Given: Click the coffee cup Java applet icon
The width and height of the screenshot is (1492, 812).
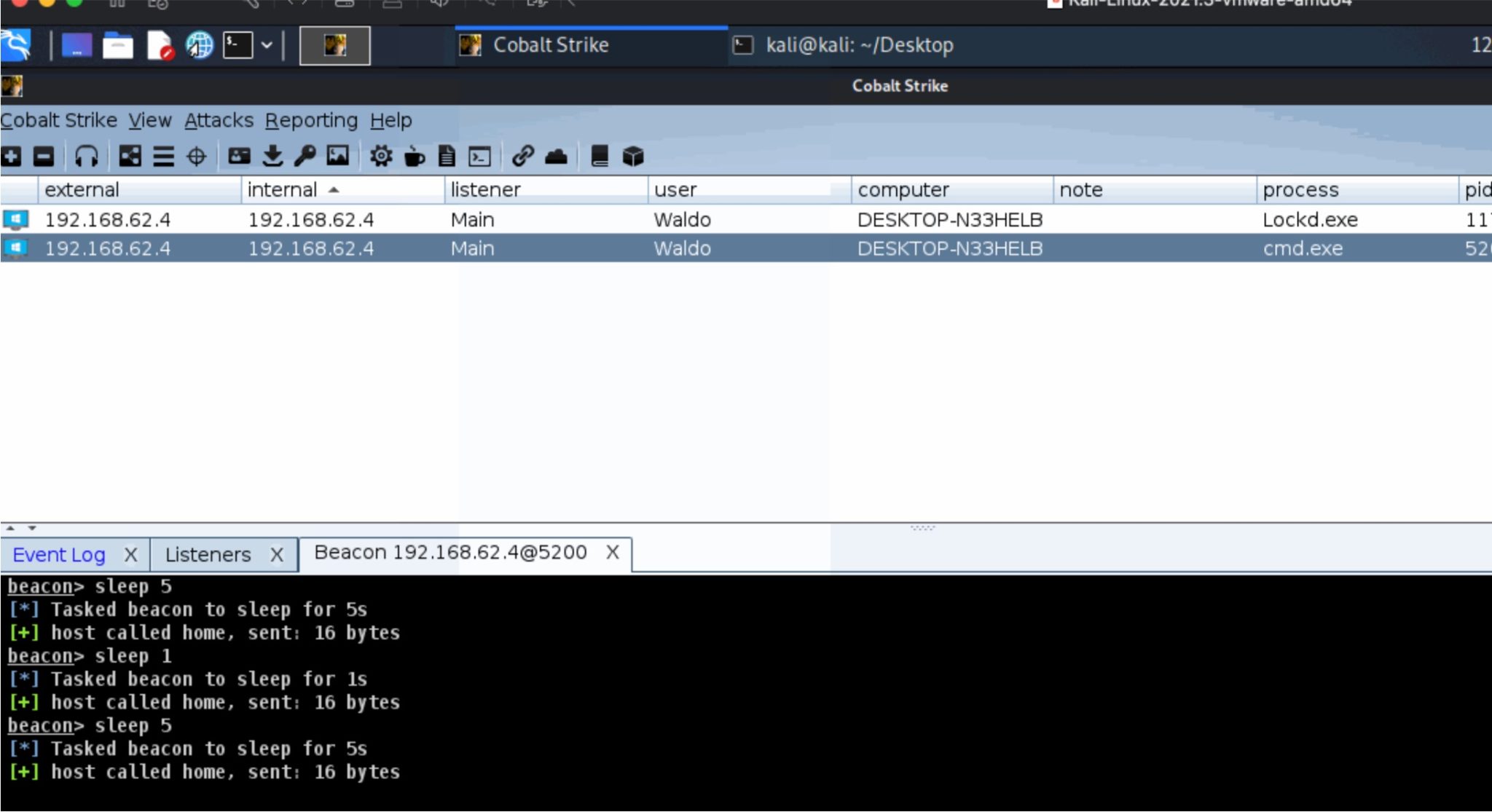Looking at the screenshot, I should [x=414, y=156].
